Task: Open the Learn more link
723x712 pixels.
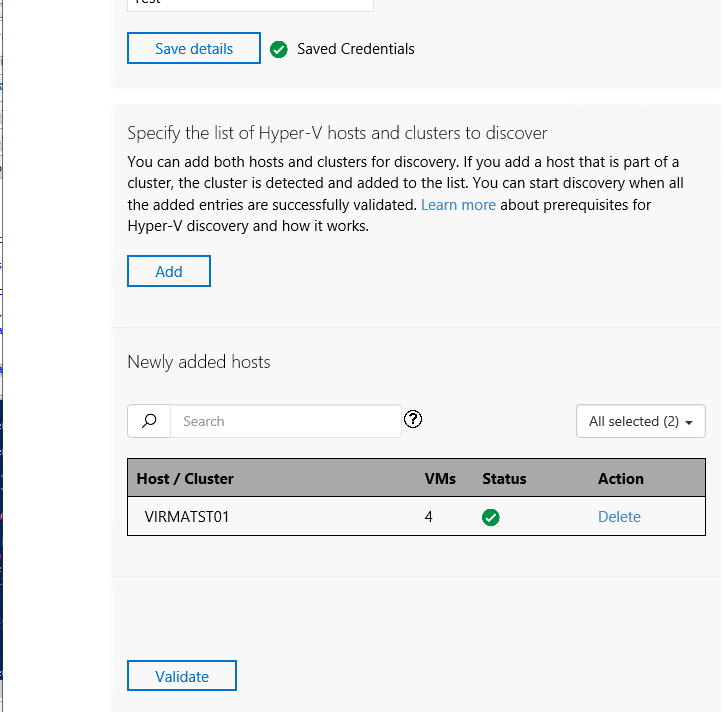Action: [x=458, y=205]
